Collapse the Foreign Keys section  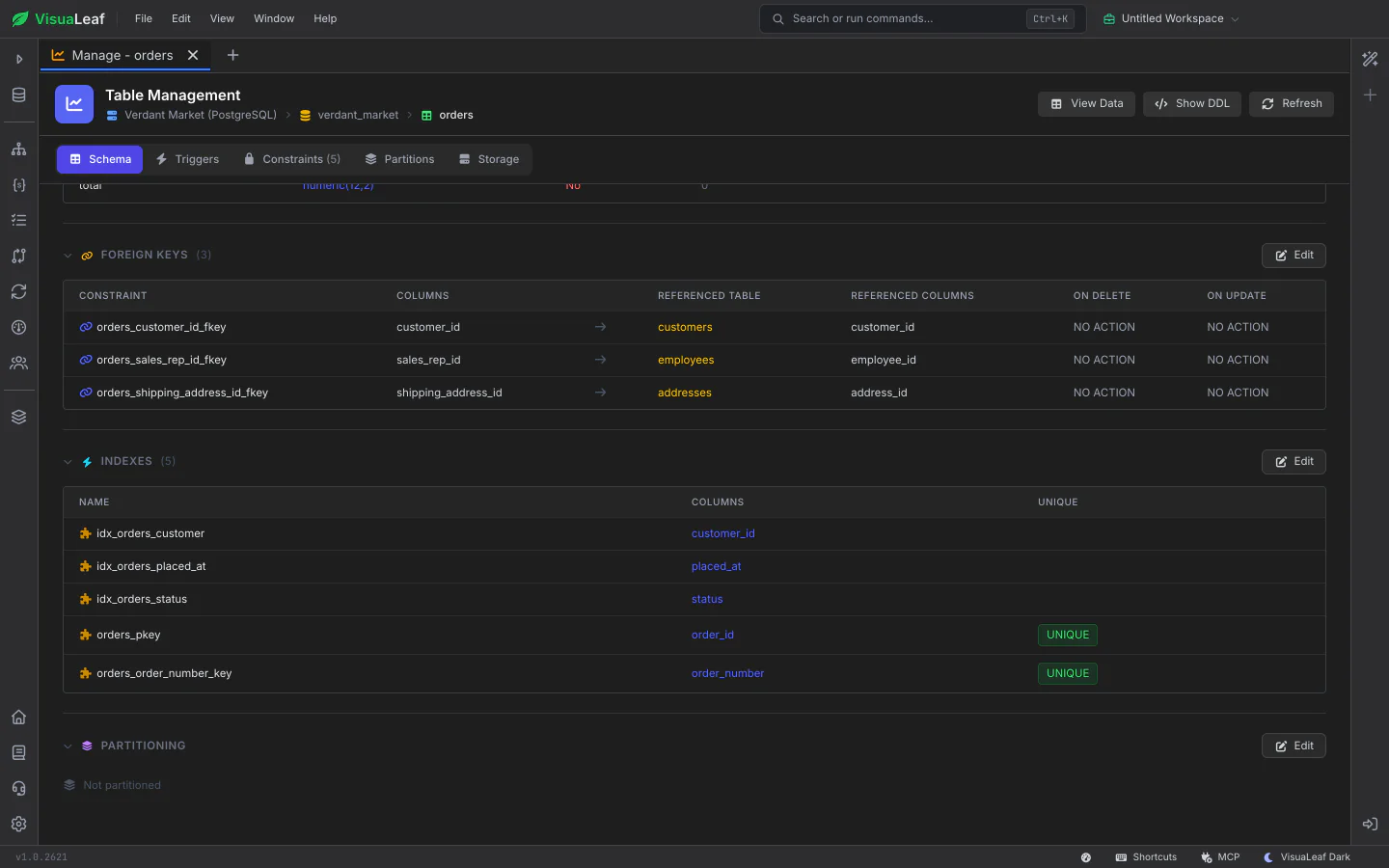[68, 256]
